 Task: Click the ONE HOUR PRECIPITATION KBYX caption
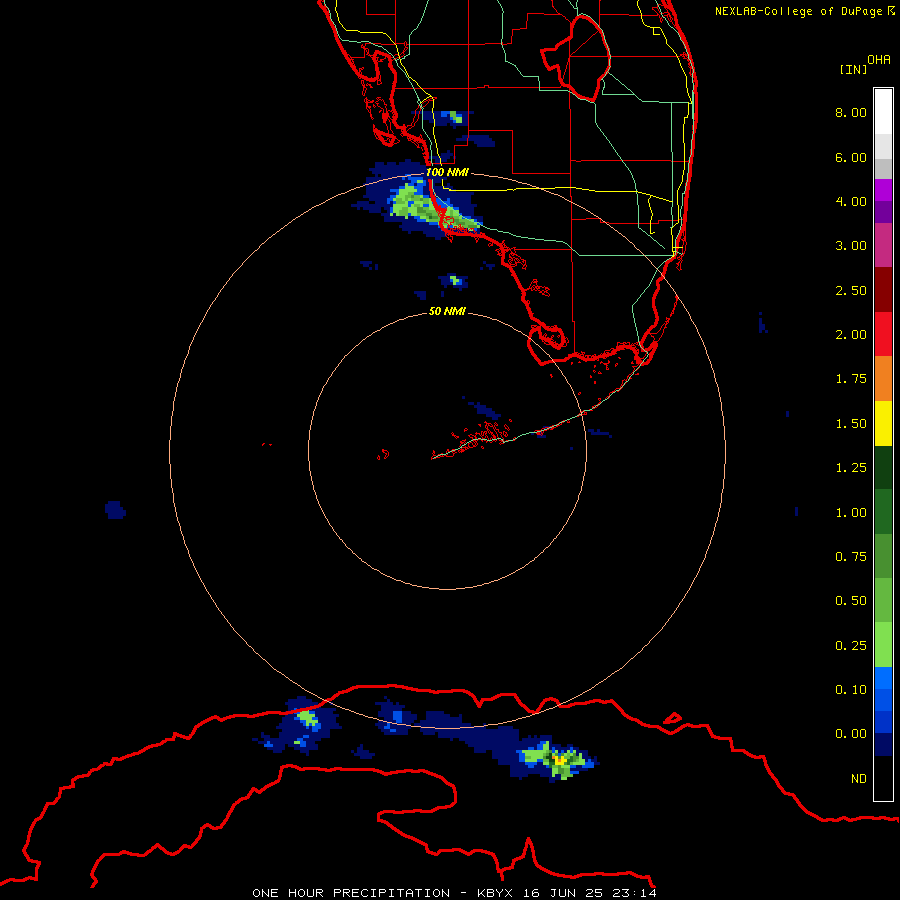(x=454, y=893)
